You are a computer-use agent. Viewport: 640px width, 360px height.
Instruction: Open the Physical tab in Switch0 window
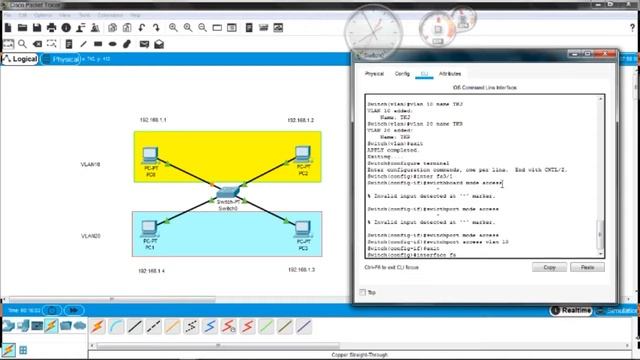(374, 74)
